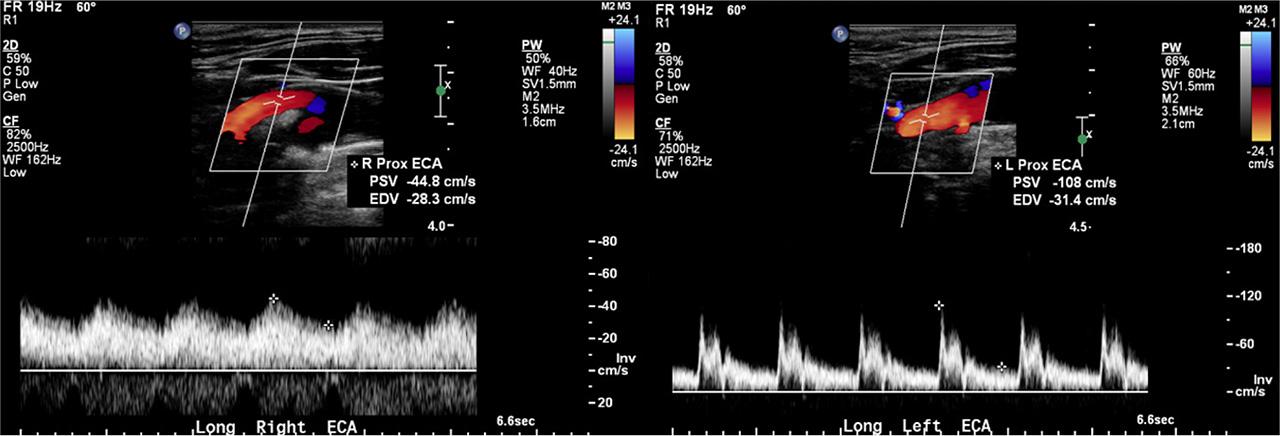Click the end diastolic caliper on Right ECA waveform

click(328, 325)
